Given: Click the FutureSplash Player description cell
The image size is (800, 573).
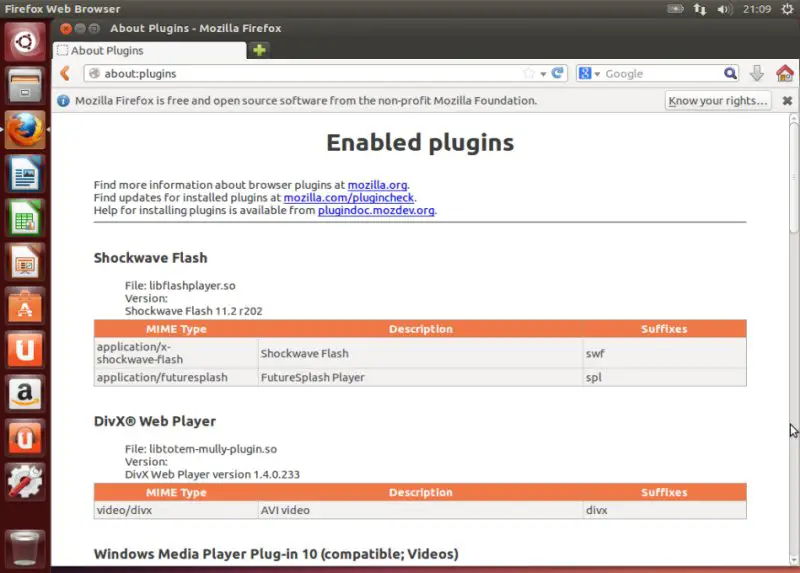Looking at the screenshot, I should click(420, 378).
